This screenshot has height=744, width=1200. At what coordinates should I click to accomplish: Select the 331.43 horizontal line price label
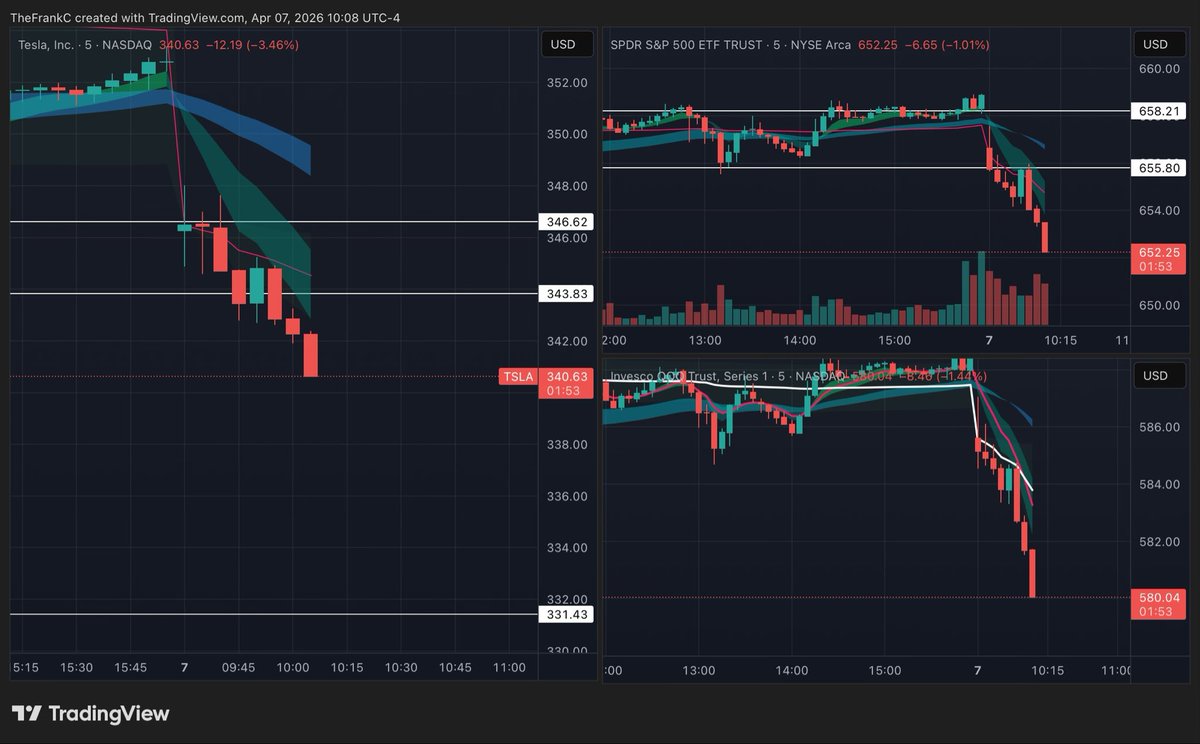(x=566, y=614)
